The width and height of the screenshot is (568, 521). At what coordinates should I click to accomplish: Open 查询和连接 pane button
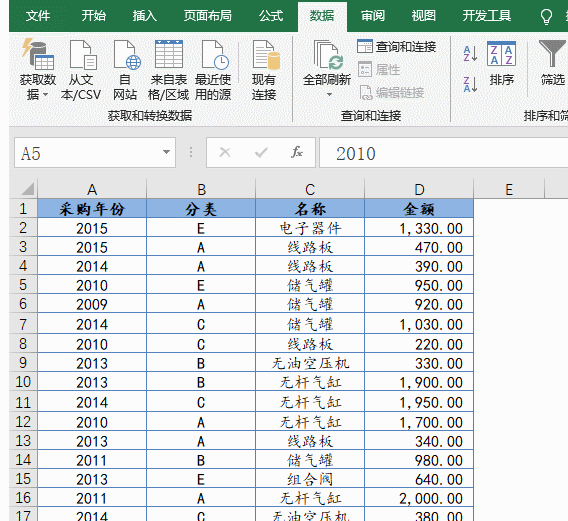(x=396, y=46)
